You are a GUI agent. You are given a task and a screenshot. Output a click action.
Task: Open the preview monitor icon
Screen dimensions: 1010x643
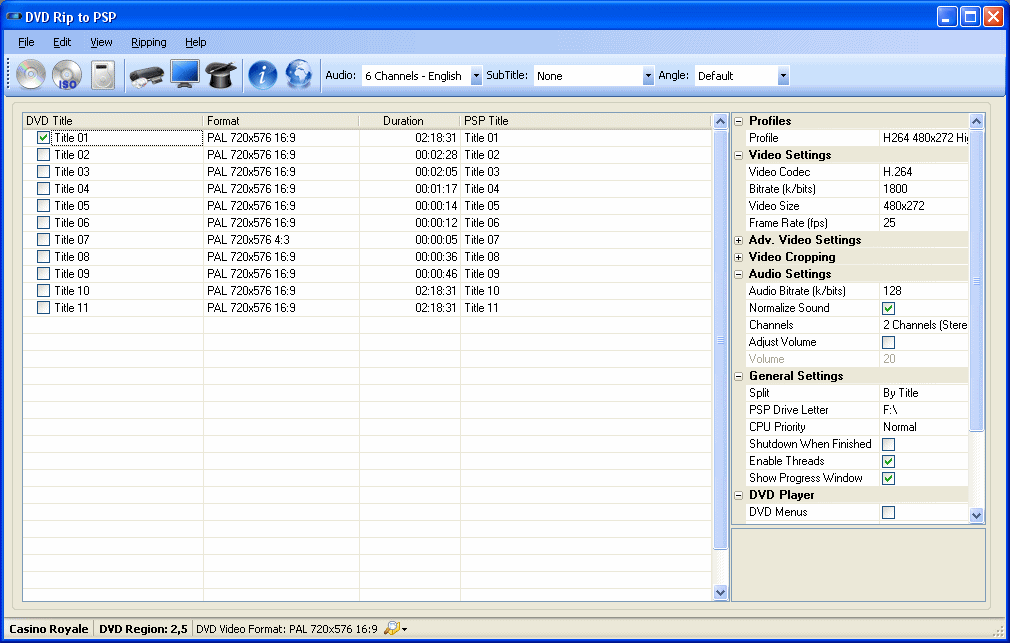click(x=184, y=75)
